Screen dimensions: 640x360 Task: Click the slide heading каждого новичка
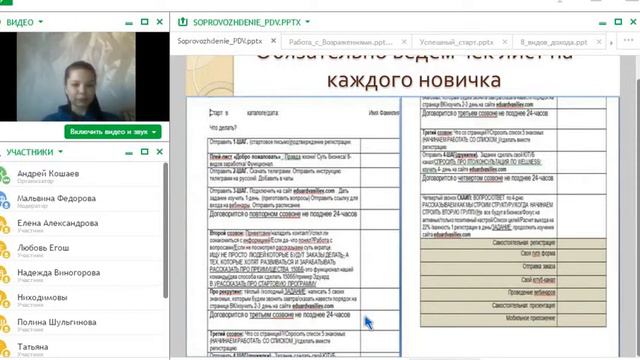[413, 80]
